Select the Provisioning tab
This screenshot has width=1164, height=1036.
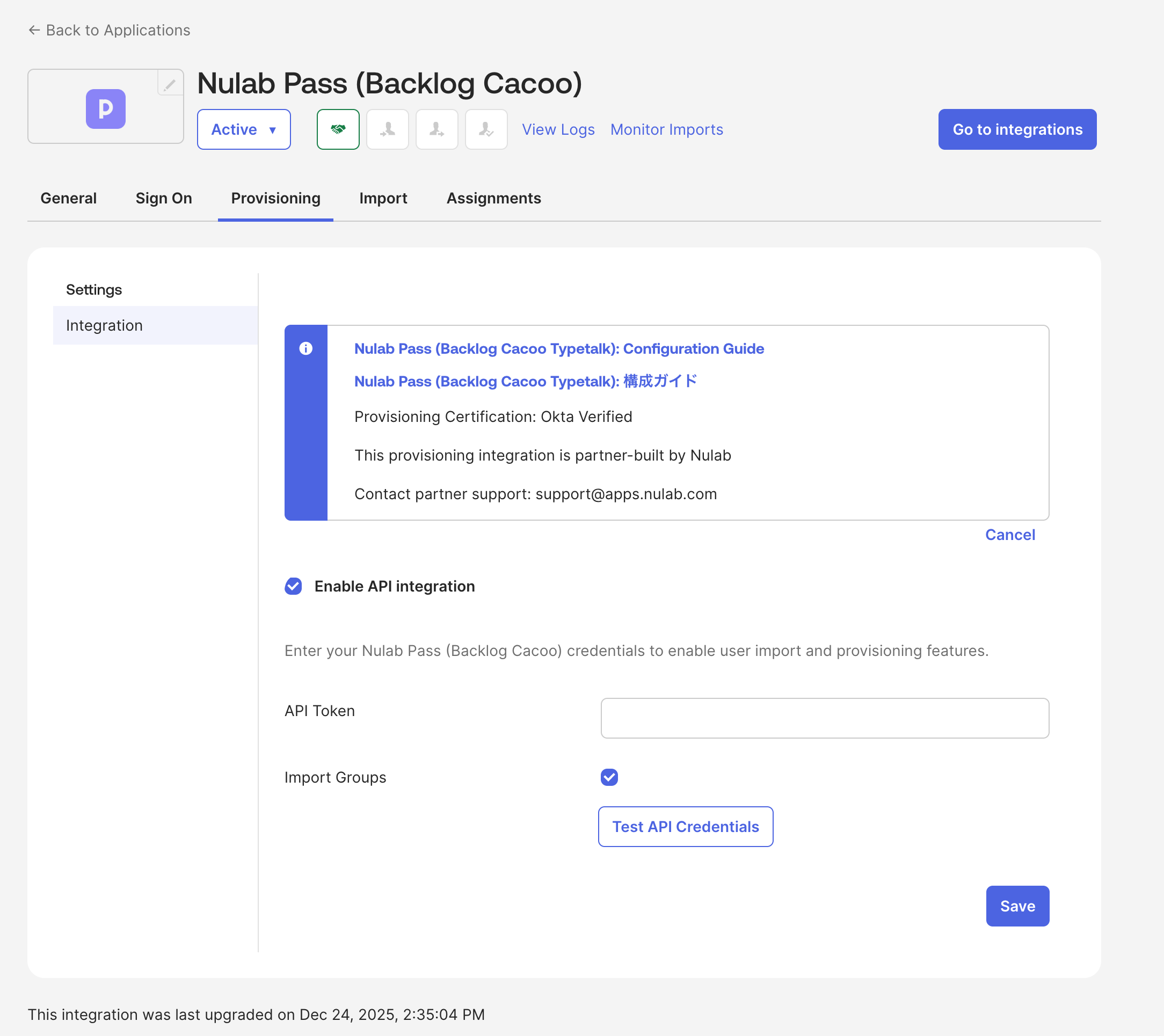275,198
